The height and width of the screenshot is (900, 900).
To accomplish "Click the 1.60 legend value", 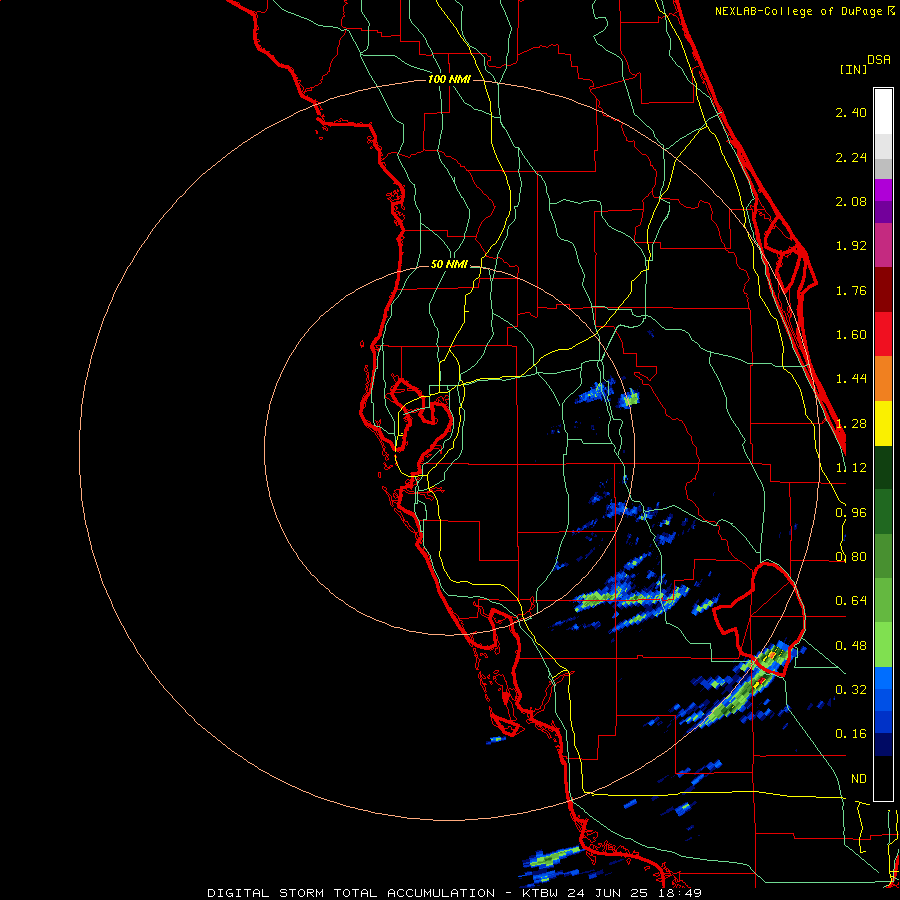I will [x=851, y=335].
